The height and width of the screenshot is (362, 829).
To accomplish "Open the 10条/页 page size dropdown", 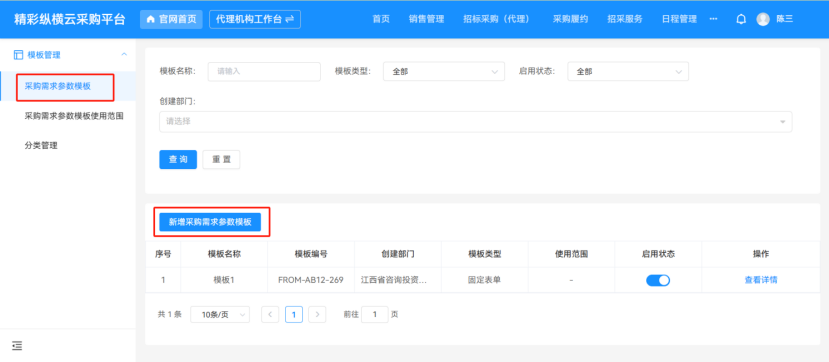I will [x=220, y=314].
